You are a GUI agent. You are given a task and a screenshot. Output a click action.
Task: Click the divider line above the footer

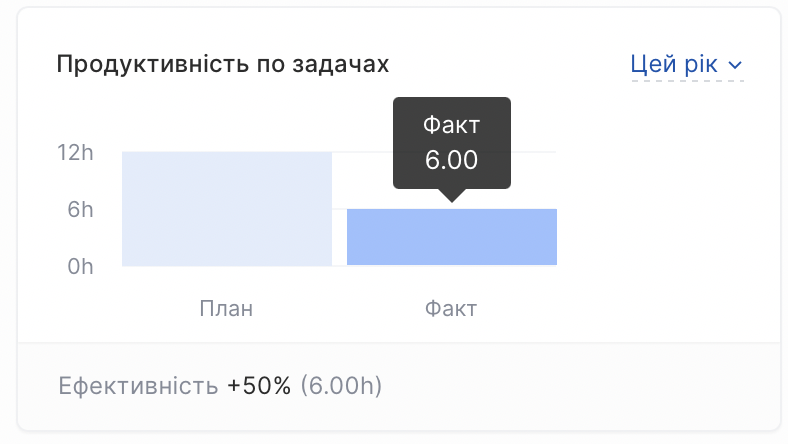point(399,343)
